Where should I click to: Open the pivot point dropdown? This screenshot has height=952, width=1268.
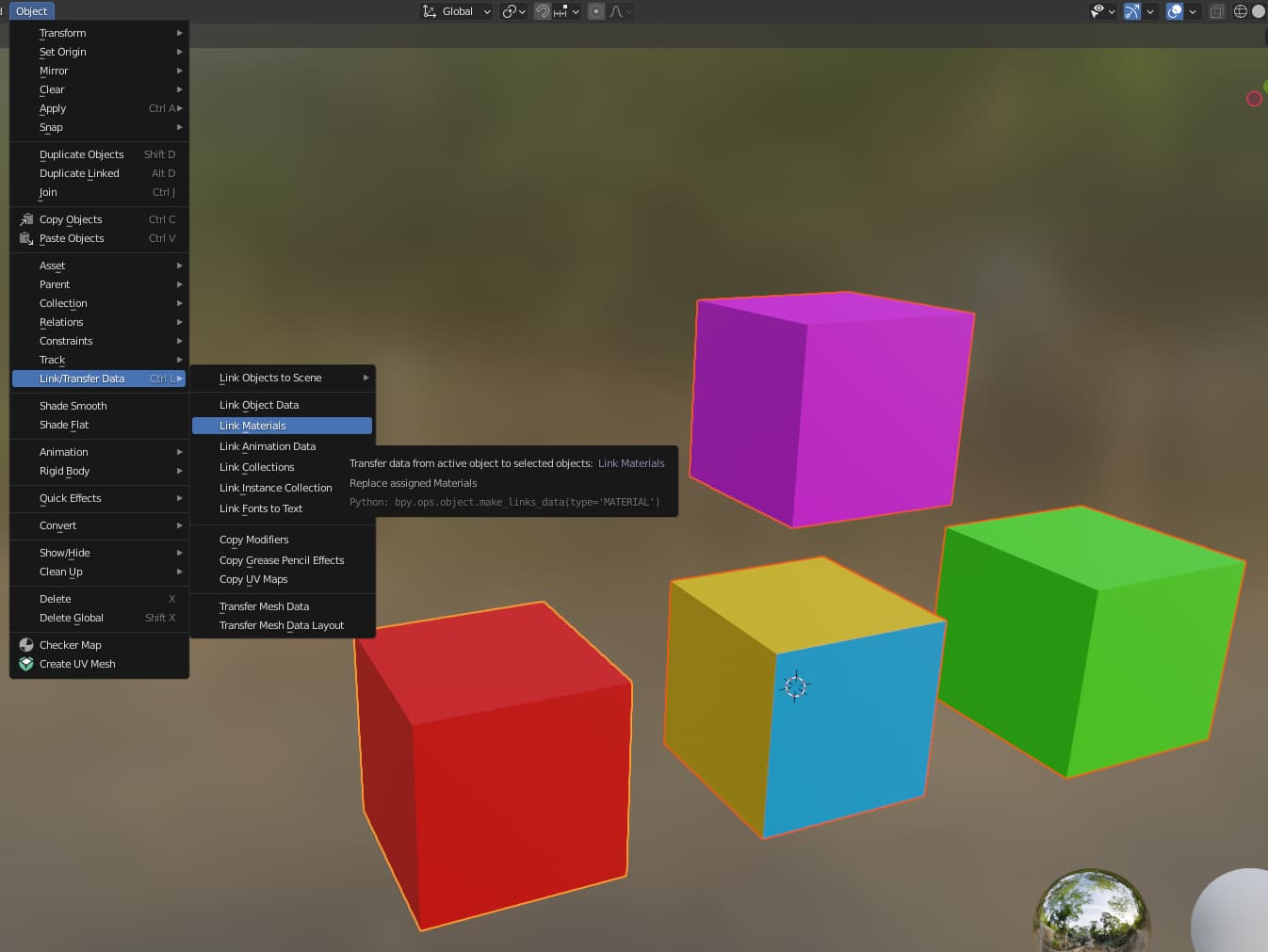click(x=513, y=11)
